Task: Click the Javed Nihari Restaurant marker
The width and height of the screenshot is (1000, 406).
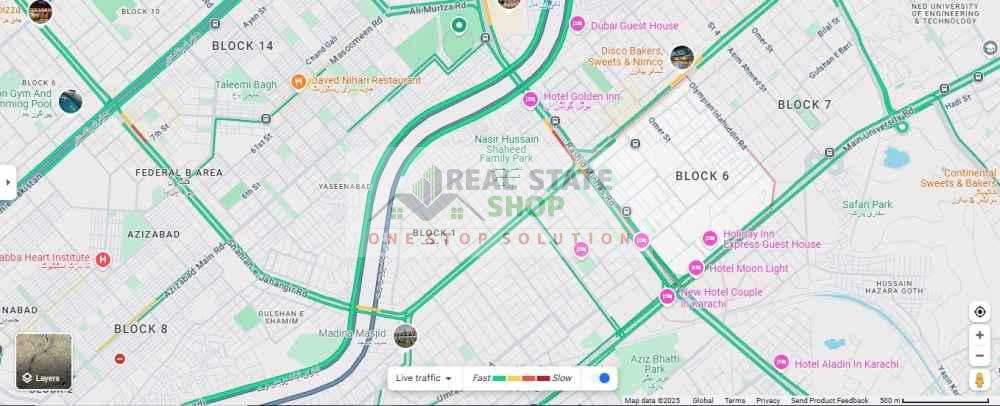Action: (298, 82)
